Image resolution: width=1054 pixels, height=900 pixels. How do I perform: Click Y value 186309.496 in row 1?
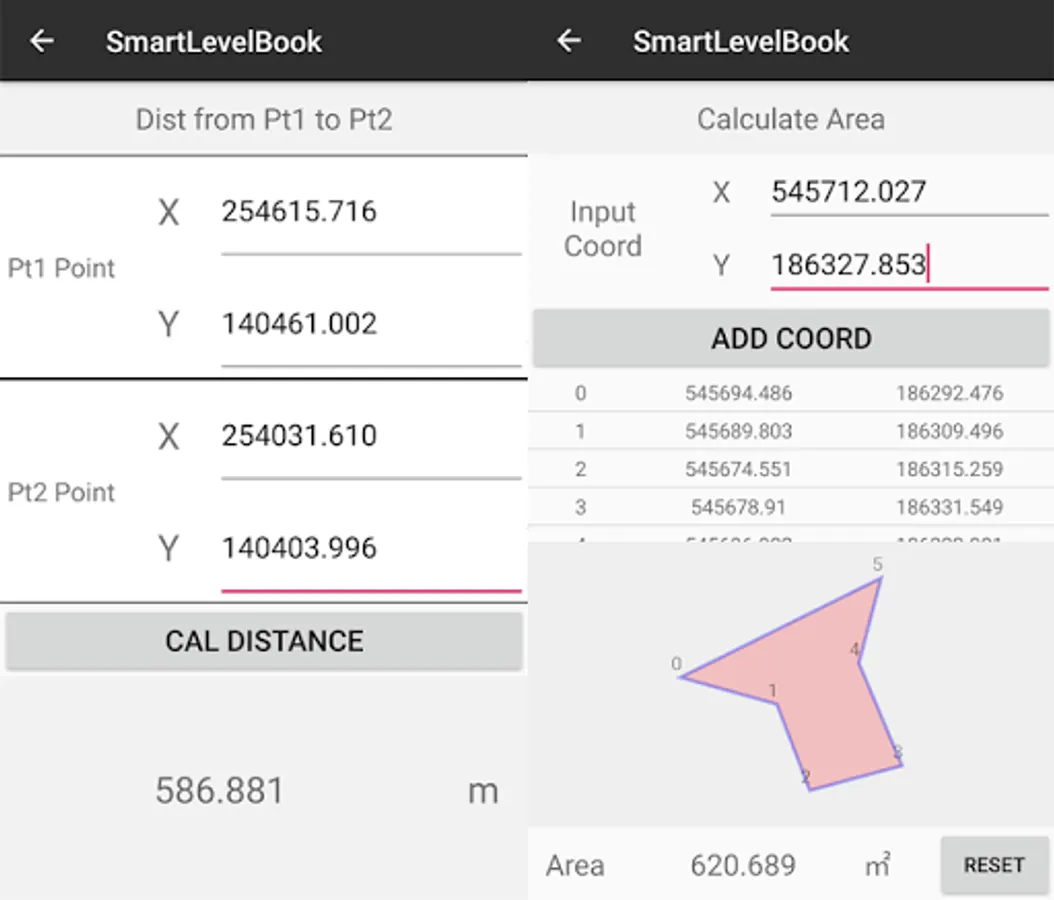coord(949,431)
